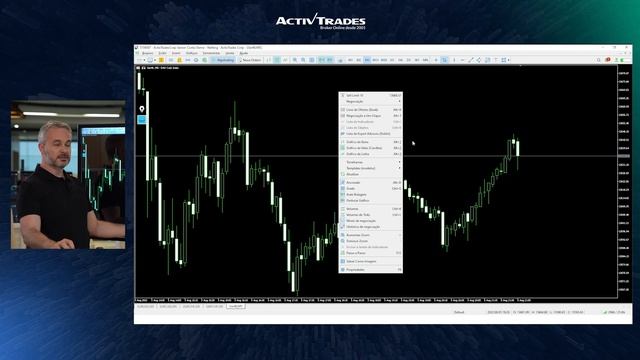This screenshot has height=360, width=640.
Task: Click the map pin icon on the chart
Action: (x=142, y=109)
